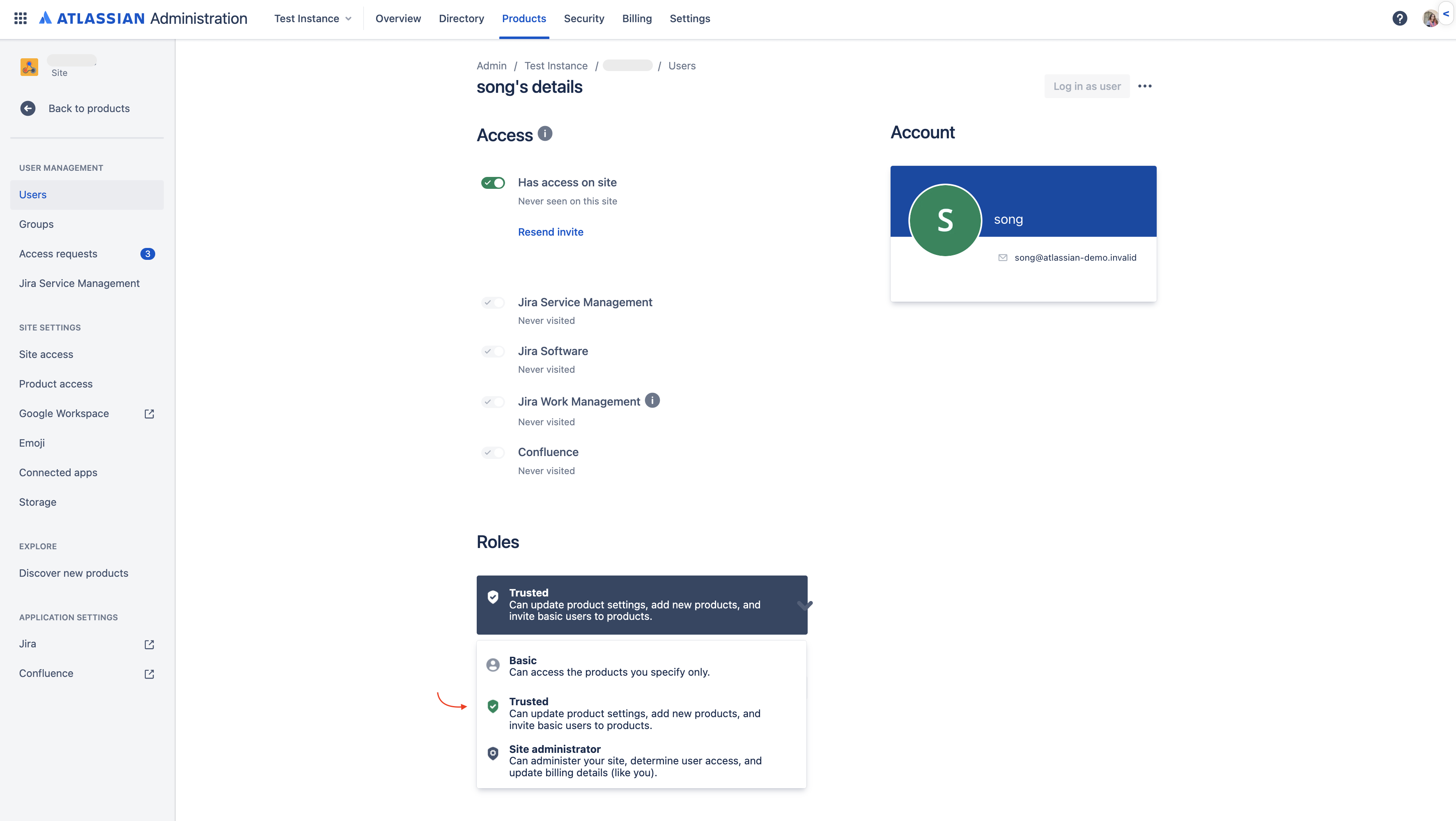
Task: Toggle off Has access on site
Action: click(493, 183)
